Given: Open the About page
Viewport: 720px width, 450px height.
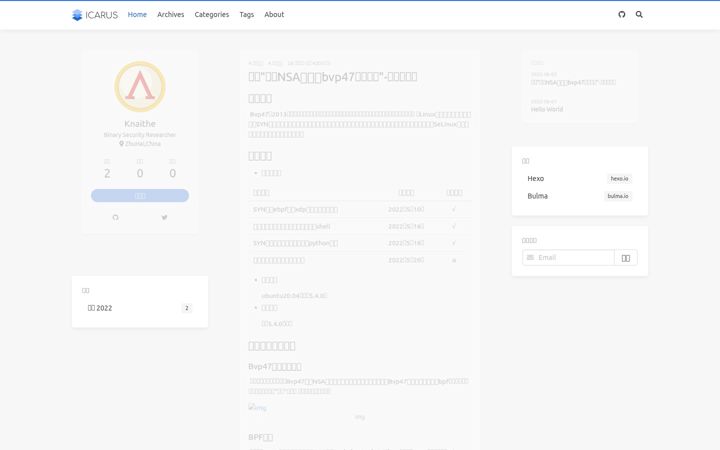Looking at the screenshot, I should point(274,15).
